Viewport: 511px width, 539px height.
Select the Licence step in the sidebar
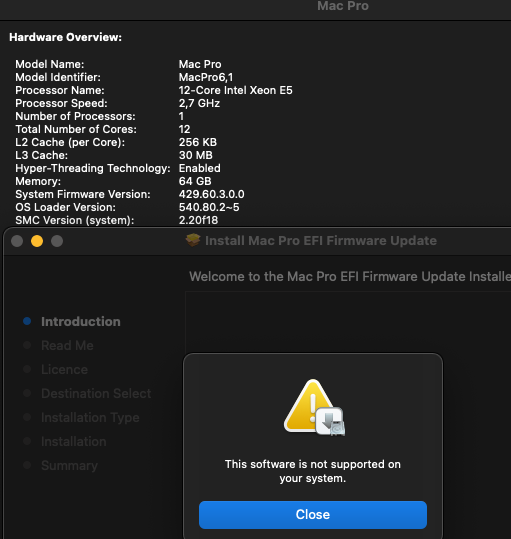point(65,370)
